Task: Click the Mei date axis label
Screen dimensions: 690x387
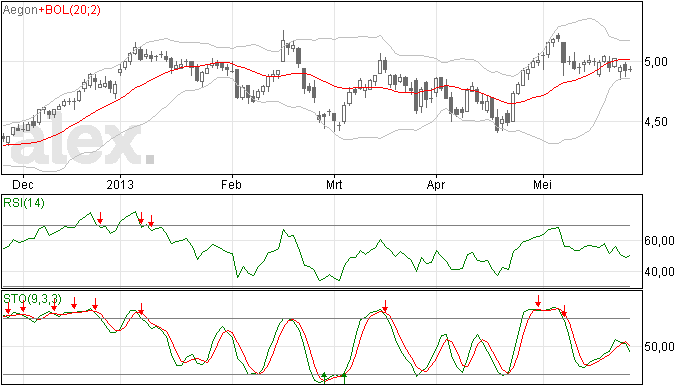Action: tap(543, 184)
